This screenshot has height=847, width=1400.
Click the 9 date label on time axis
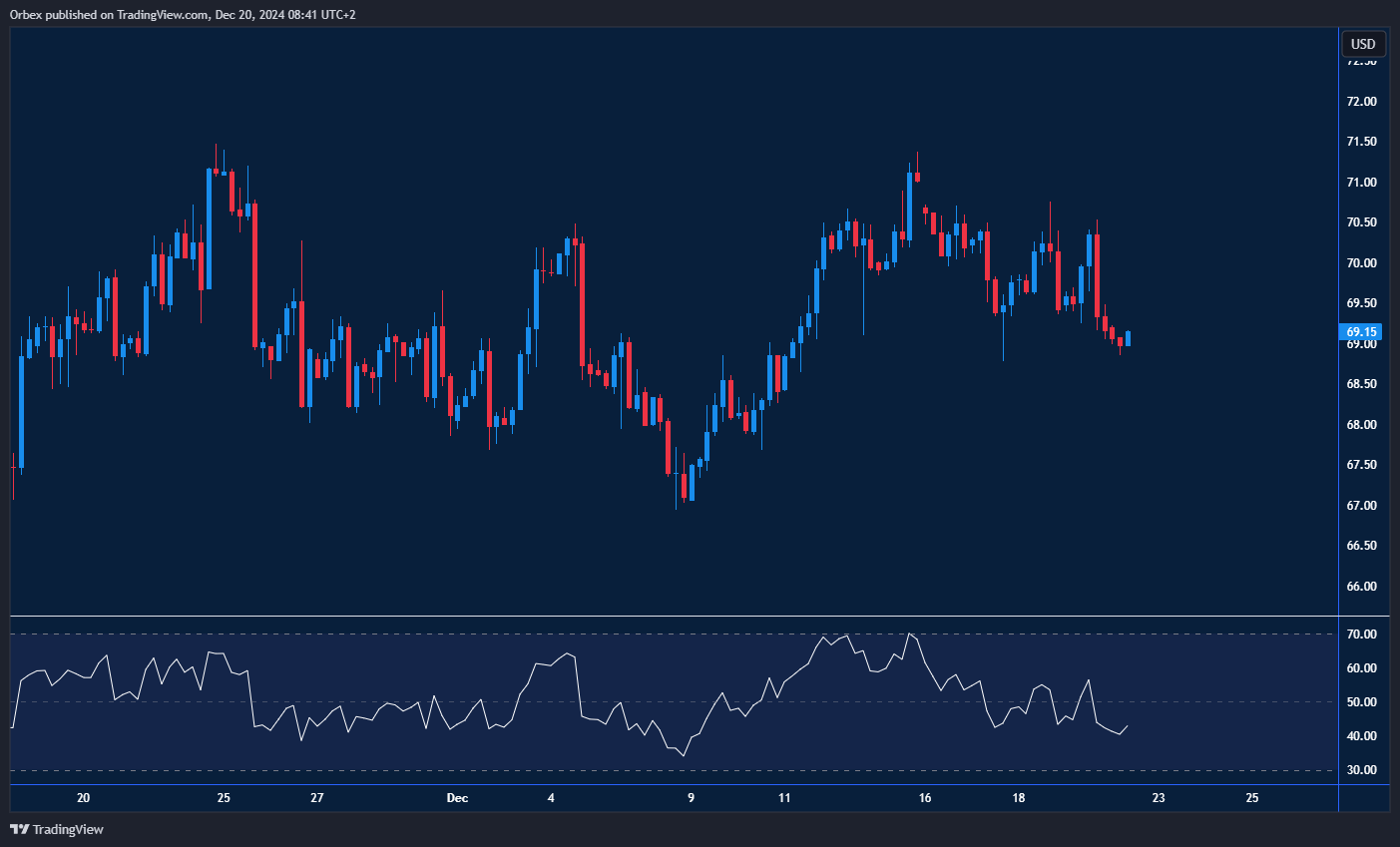tap(691, 798)
